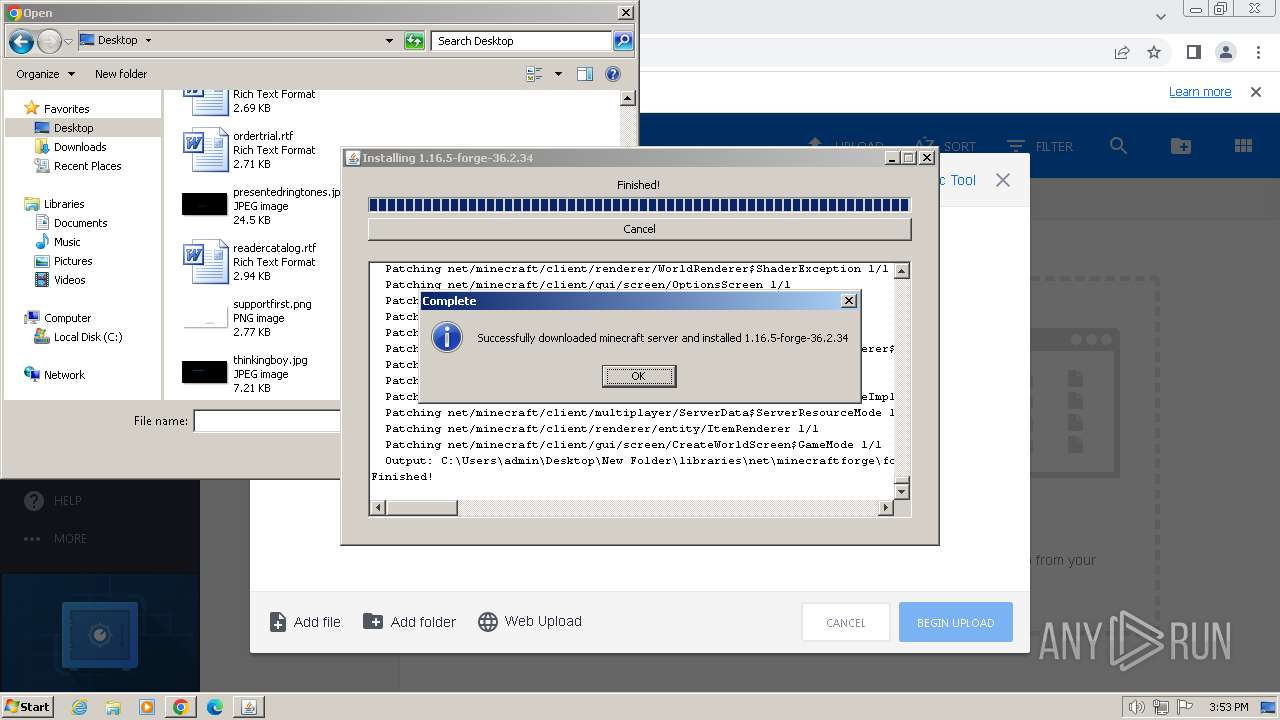Screen dimensions: 1280x720
Task: Expand the Desktop address bar dropdown
Action: point(389,41)
